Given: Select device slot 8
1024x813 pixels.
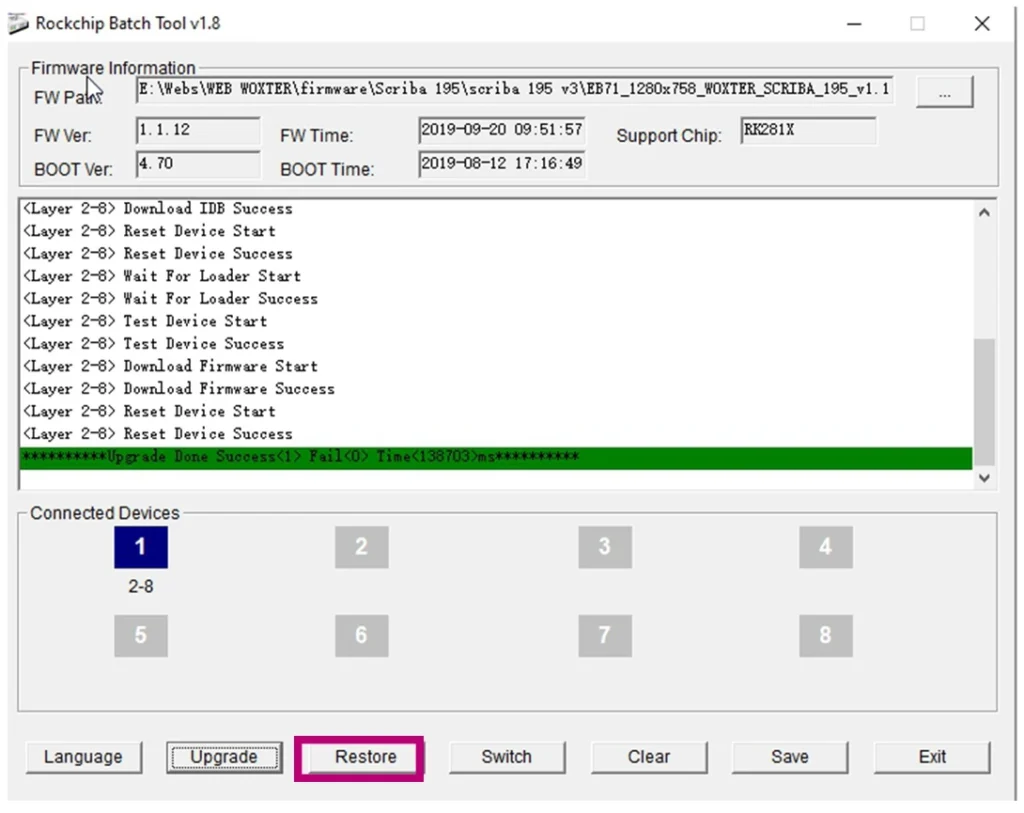Looking at the screenshot, I should coord(825,635).
